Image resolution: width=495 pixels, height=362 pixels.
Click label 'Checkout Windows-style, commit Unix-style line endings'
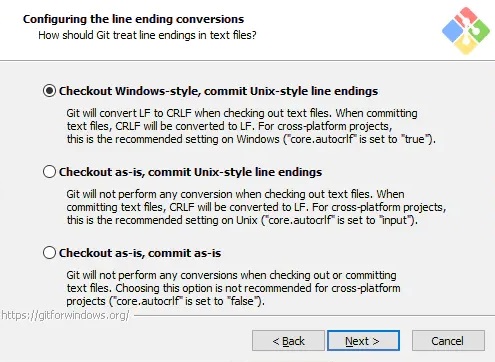218,91
